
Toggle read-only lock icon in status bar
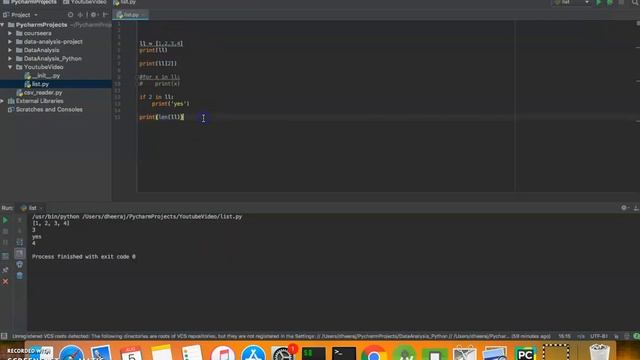tap(616, 336)
